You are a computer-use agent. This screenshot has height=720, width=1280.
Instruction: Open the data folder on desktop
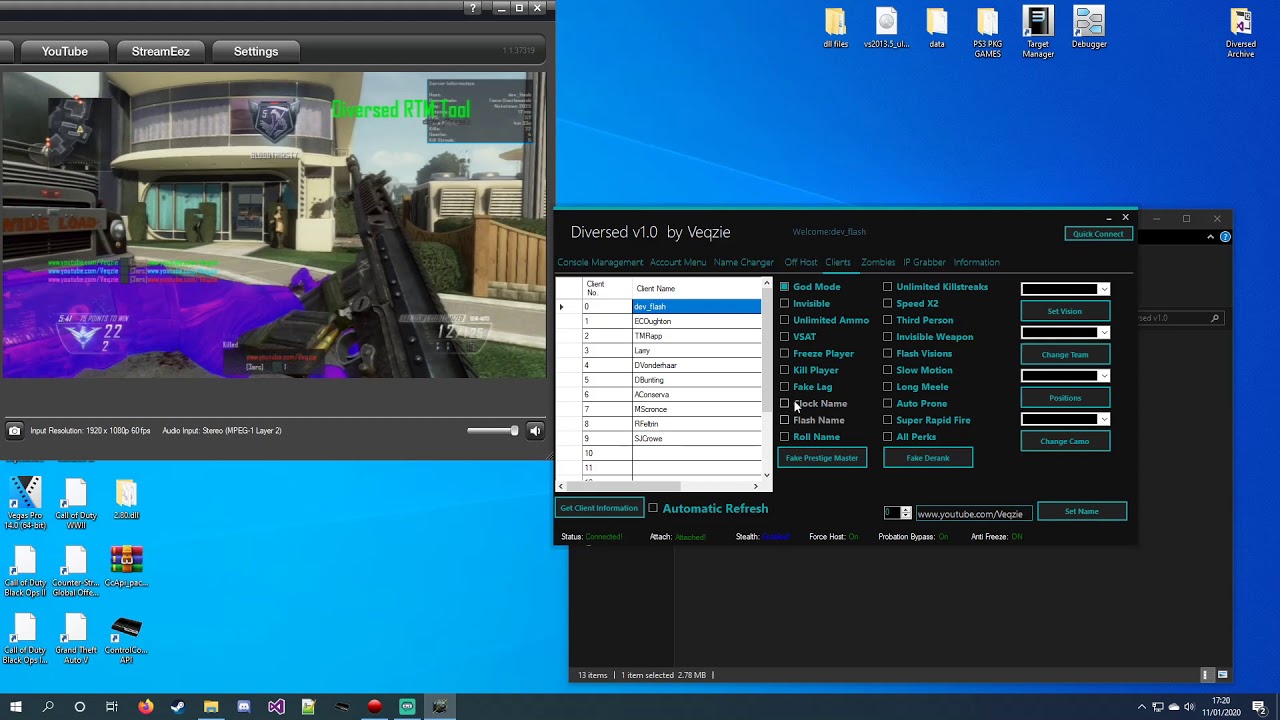pyautogui.click(x=936, y=28)
